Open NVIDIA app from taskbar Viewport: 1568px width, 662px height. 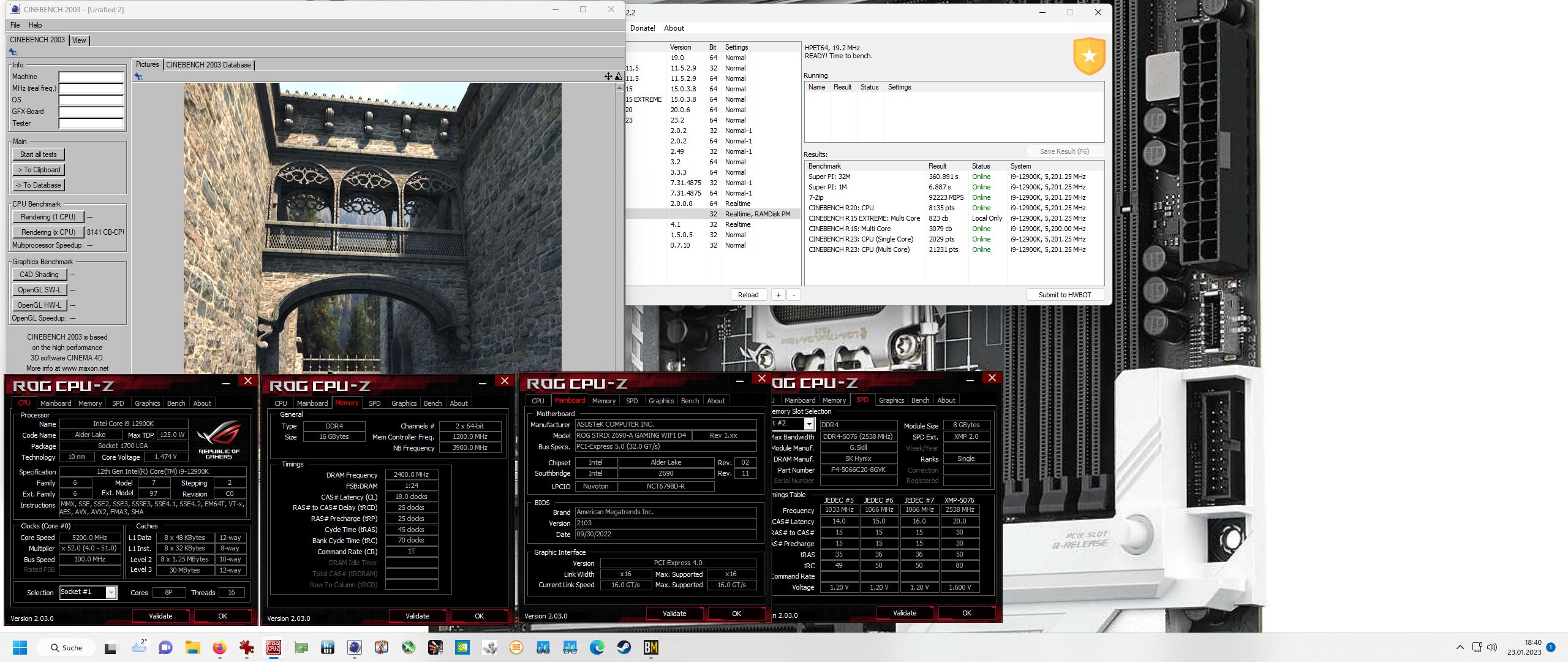(462, 647)
